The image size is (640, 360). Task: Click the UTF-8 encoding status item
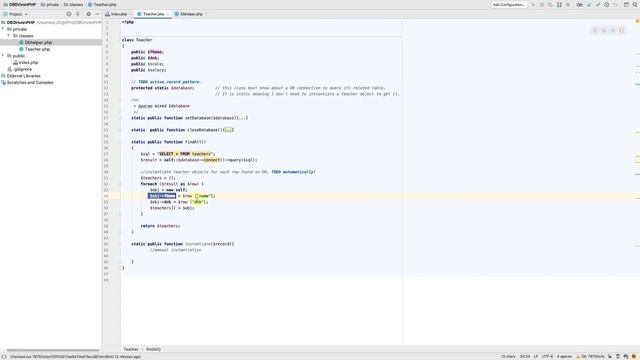click(x=547, y=357)
